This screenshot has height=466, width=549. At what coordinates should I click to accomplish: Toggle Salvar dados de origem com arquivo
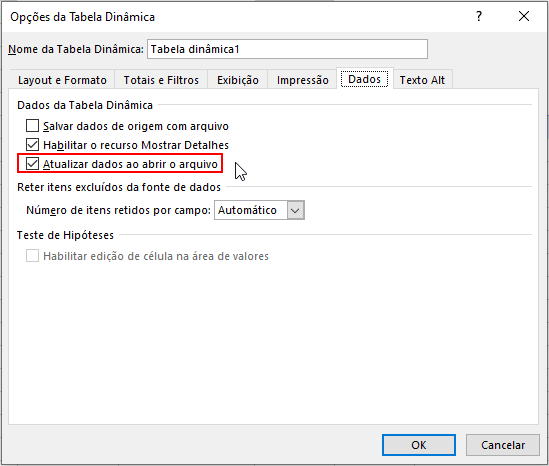[32, 125]
